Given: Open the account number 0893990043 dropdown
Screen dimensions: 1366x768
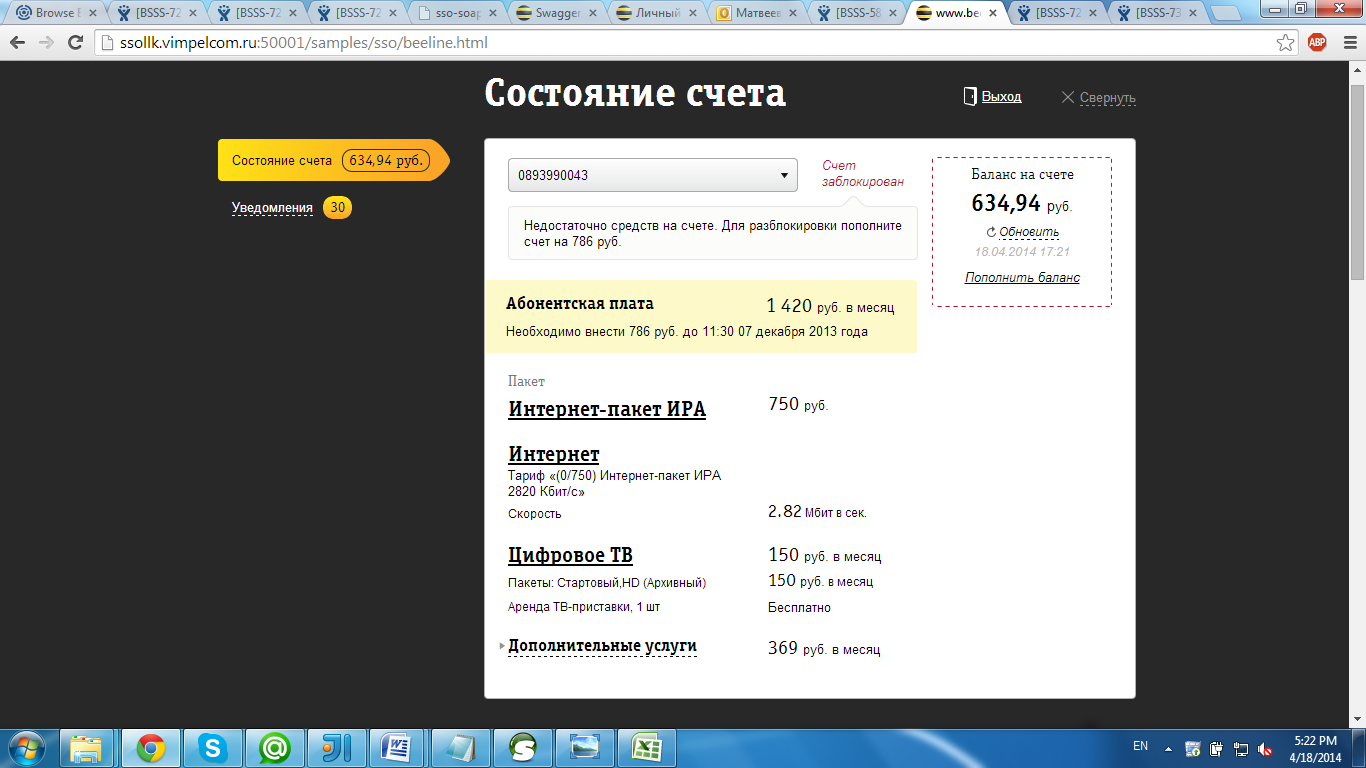Looking at the screenshot, I should click(653, 175).
